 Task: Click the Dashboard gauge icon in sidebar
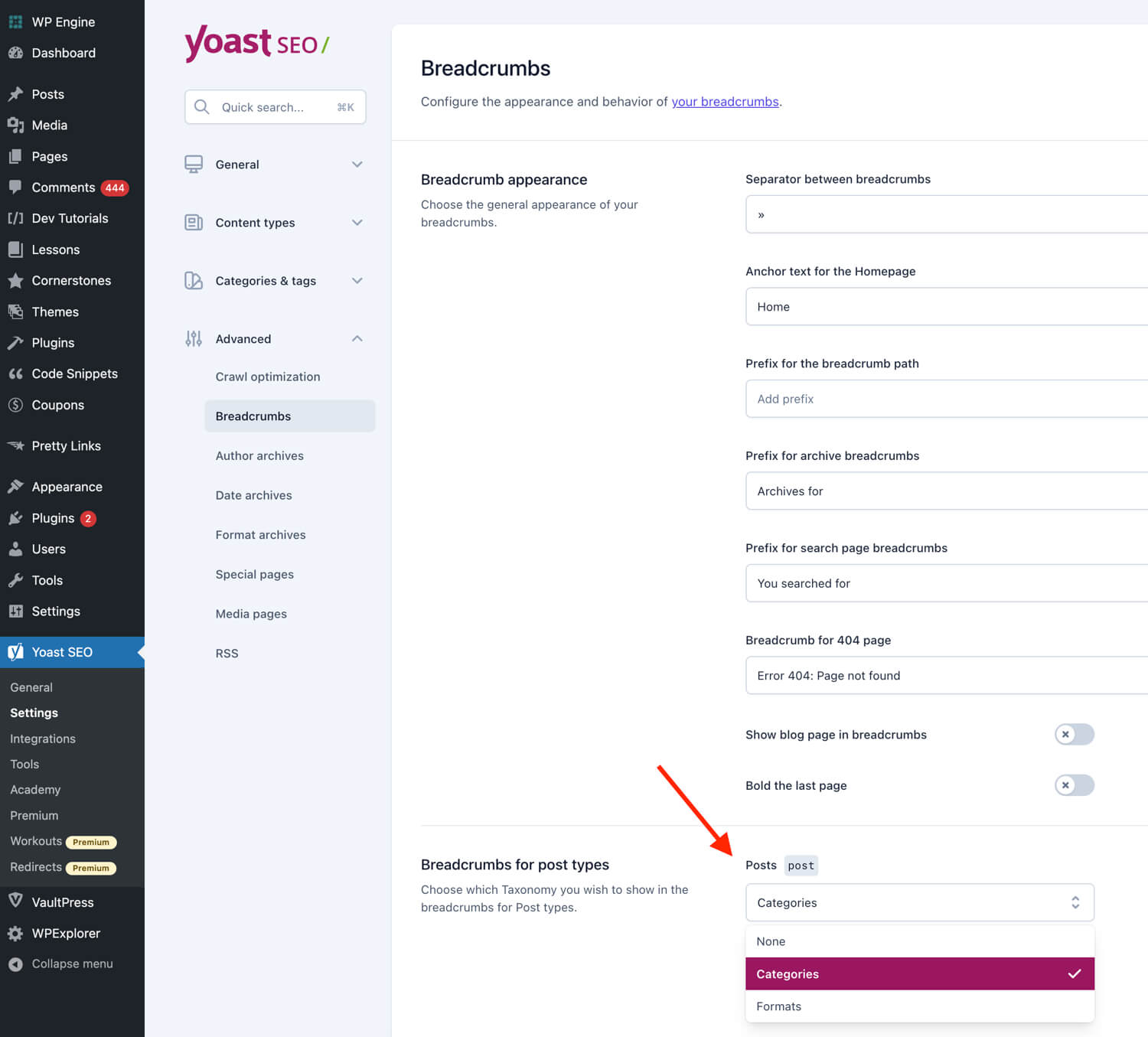point(15,53)
